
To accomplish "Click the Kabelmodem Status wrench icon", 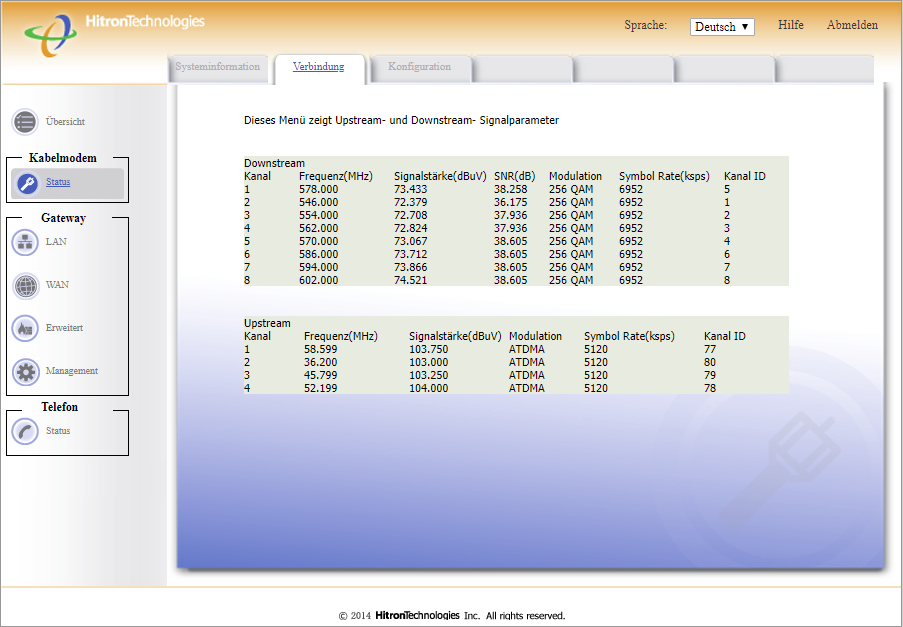I will [26, 183].
